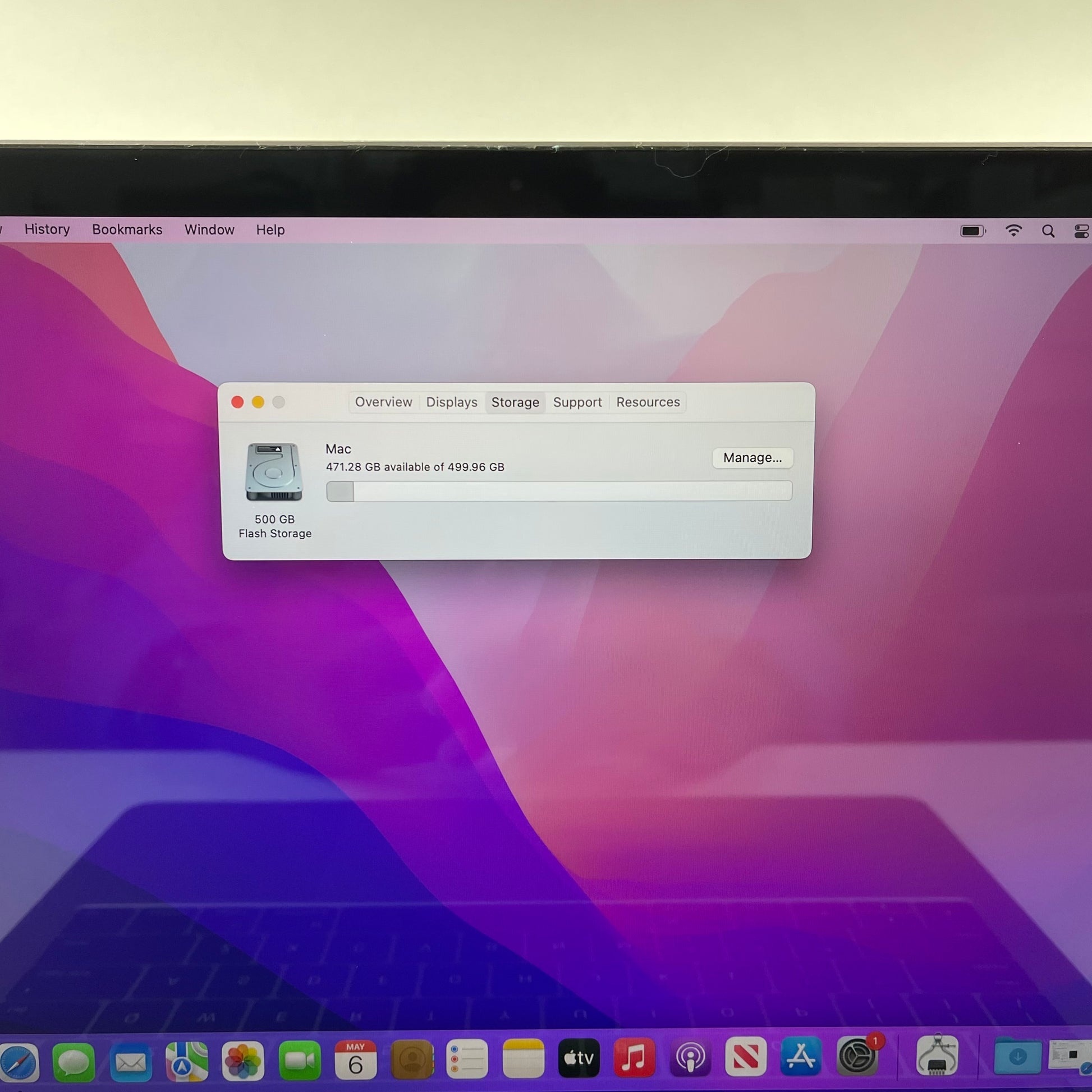1092x1092 pixels.
Task: Launch the Photos app in dock
Action: tap(242, 1062)
